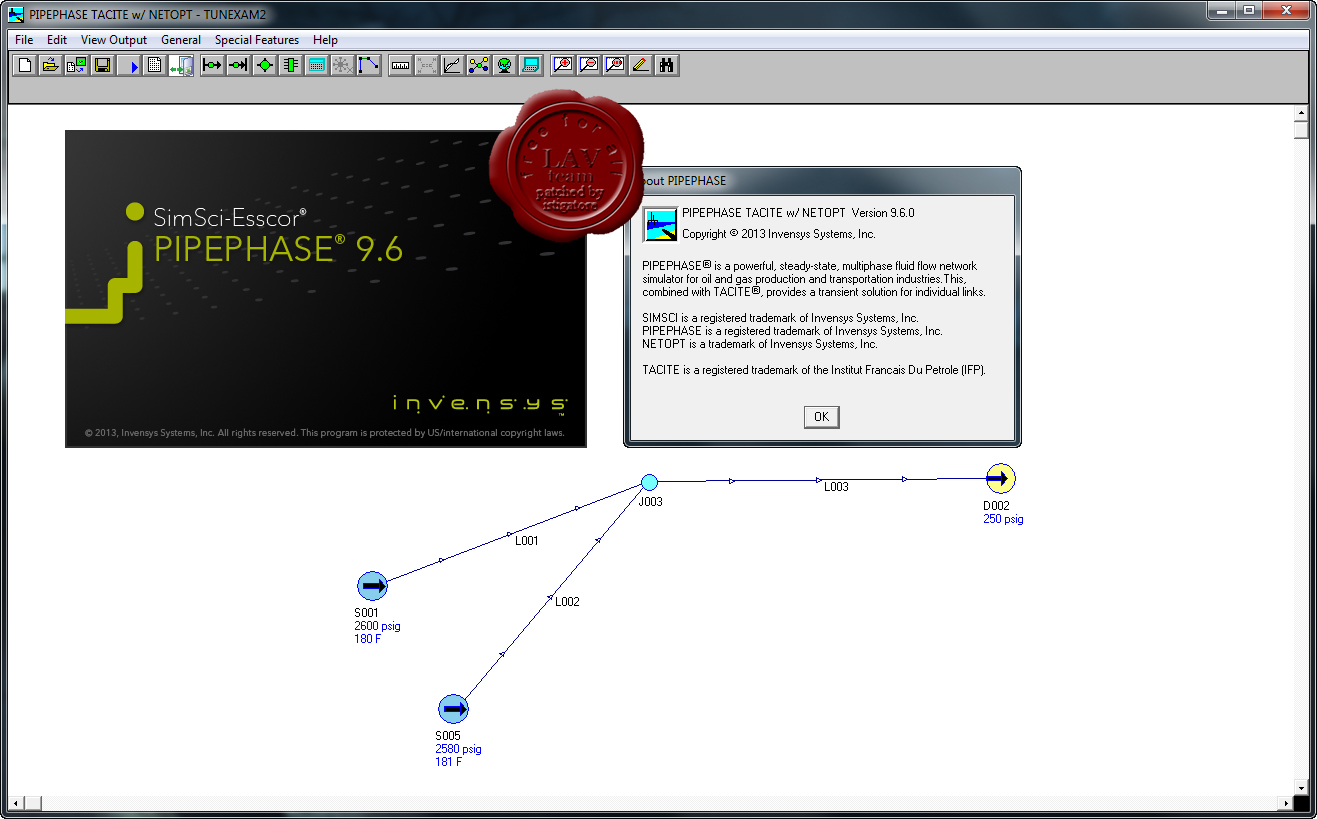This screenshot has width=1317, height=819.
Task: Select the sink node tool icon
Action: click(238, 65)
